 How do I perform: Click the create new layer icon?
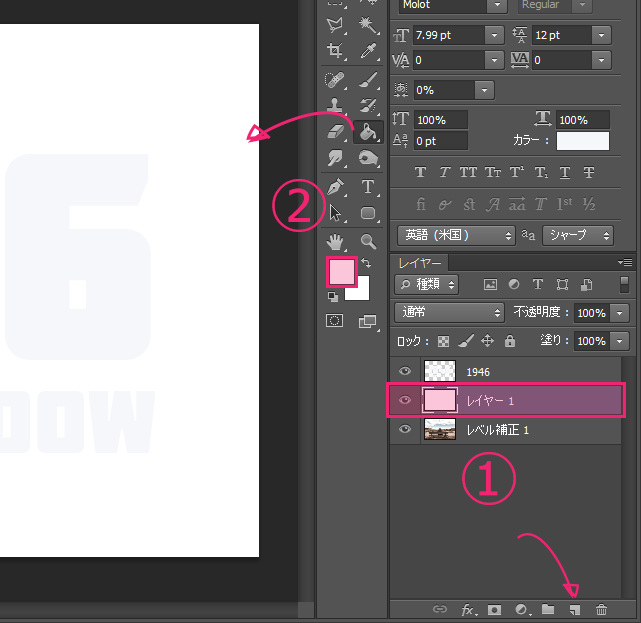tap(574, 609)
